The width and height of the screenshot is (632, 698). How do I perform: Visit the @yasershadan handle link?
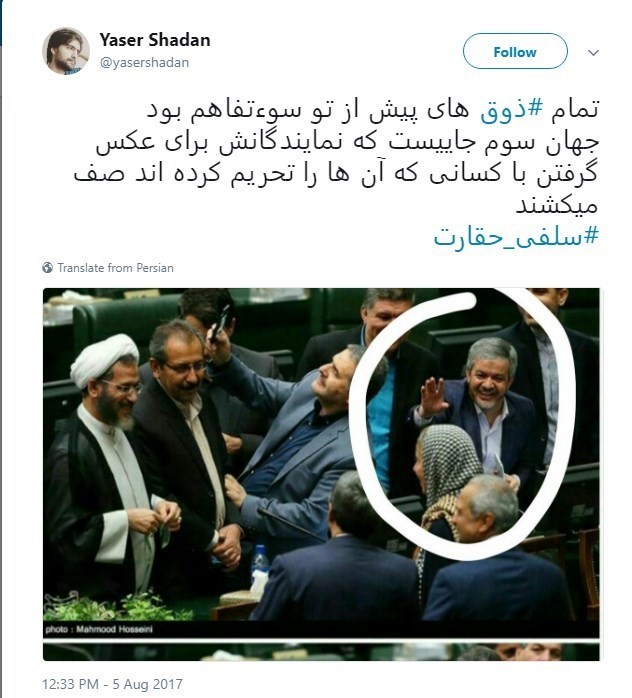144,62
